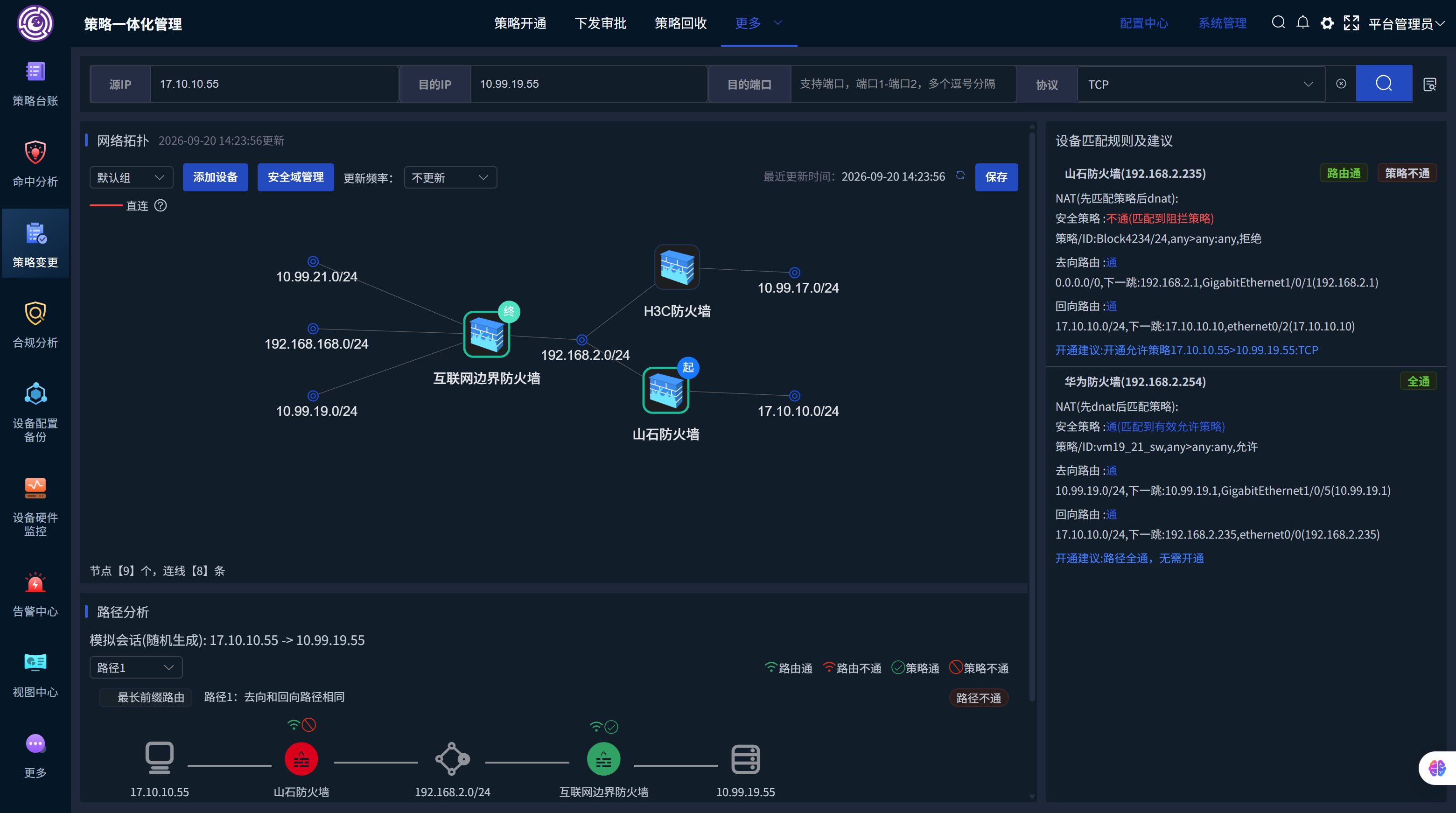
Task: Open 配置中心 from the header
Action: 1144,23
